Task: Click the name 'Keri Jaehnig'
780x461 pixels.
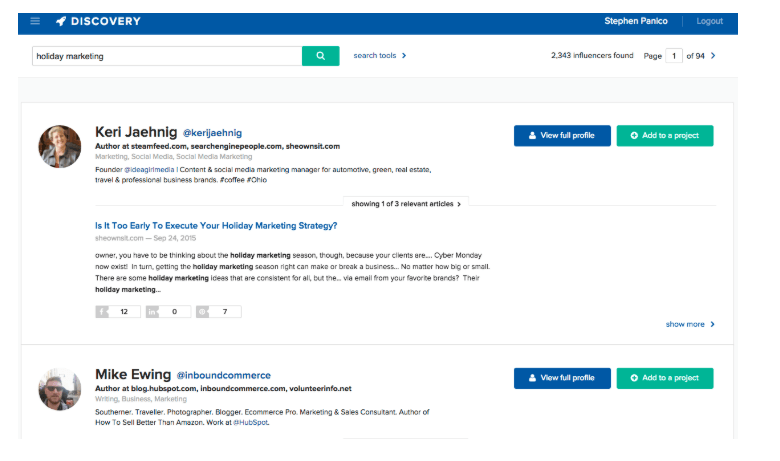Action: pyautogui.click(x=136, y=132)
